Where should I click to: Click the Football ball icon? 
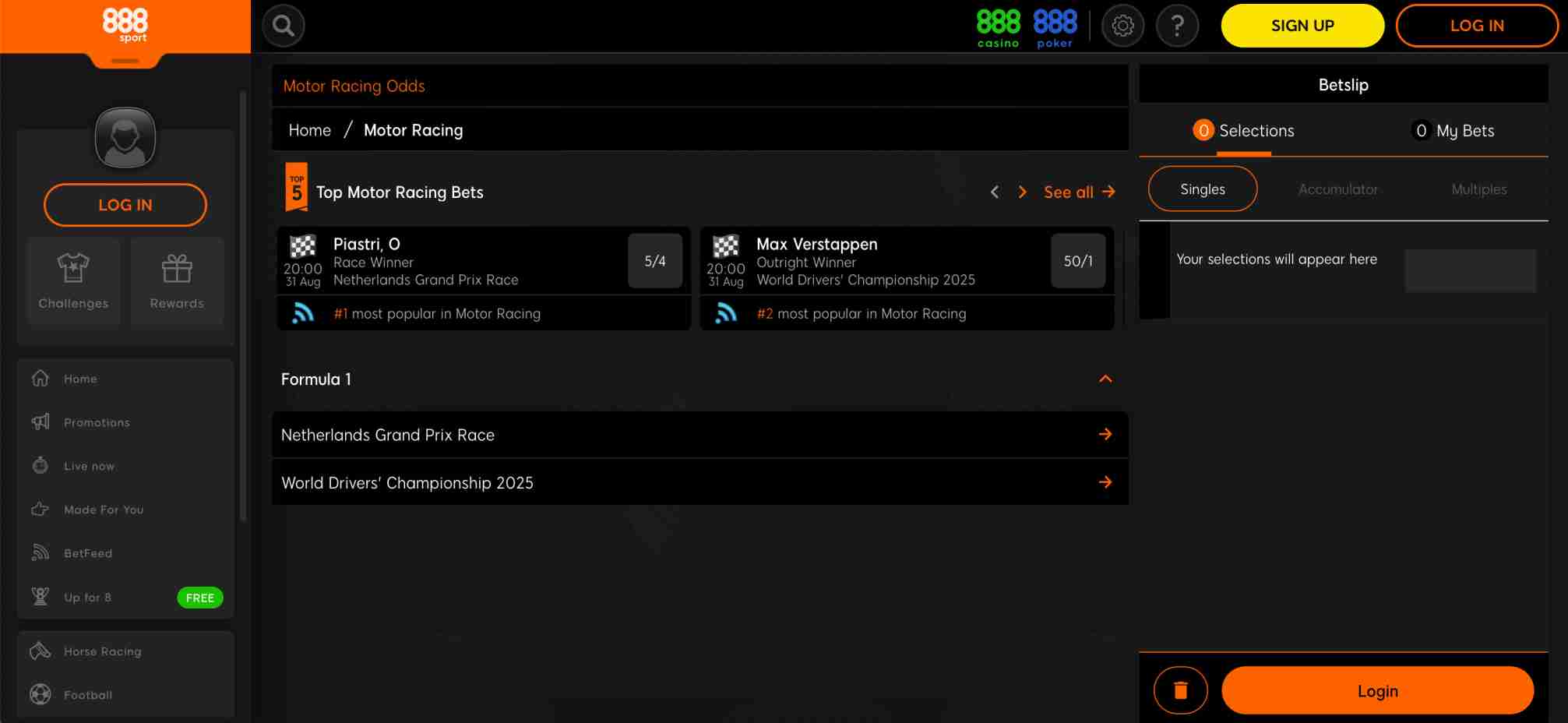point(41,694)
